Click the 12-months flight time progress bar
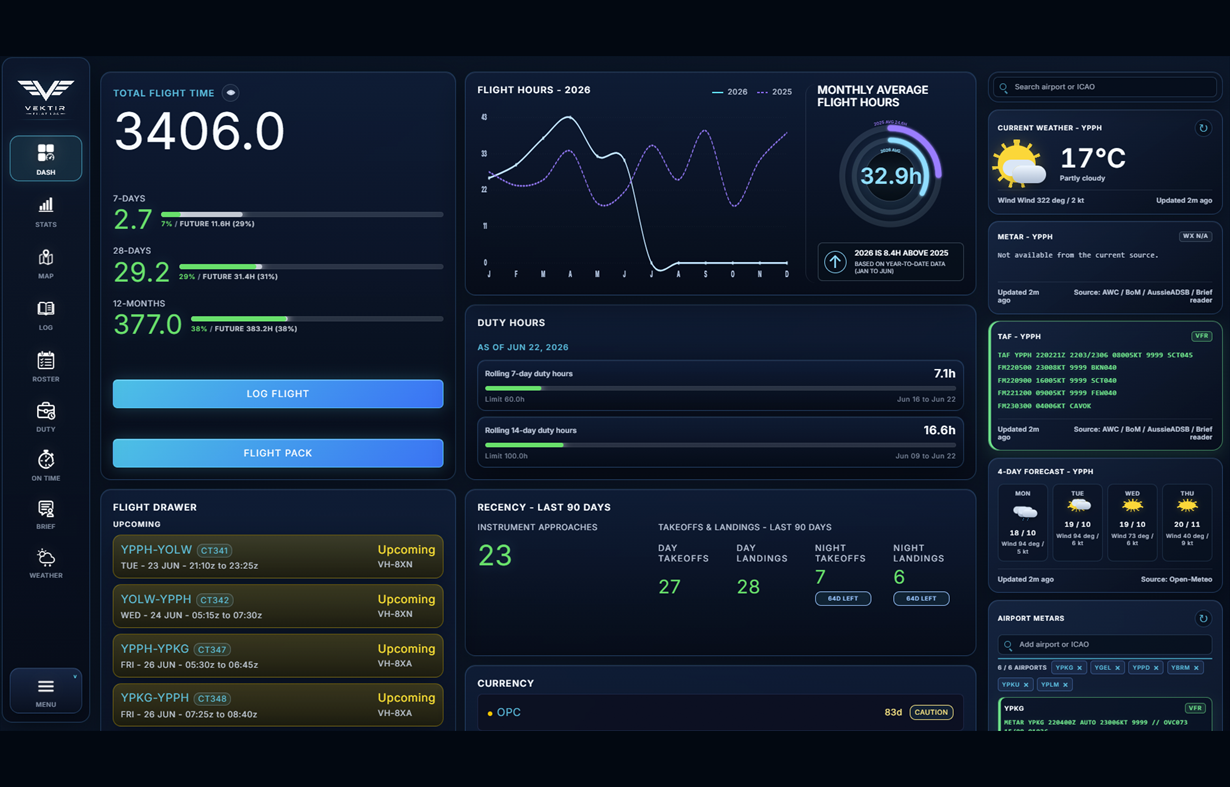 click(317, 319)
